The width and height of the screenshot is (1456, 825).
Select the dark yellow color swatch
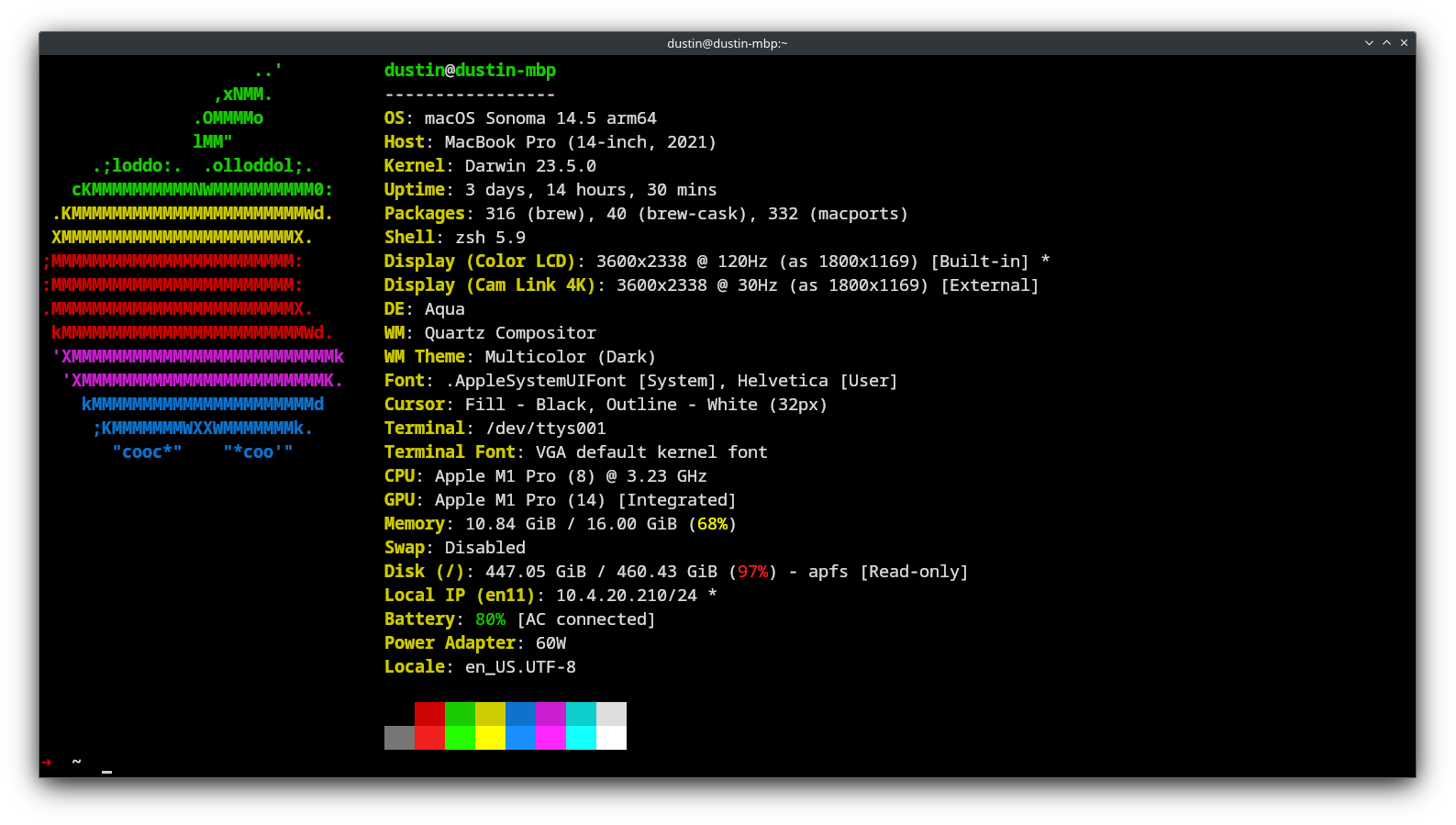point(490,714)
